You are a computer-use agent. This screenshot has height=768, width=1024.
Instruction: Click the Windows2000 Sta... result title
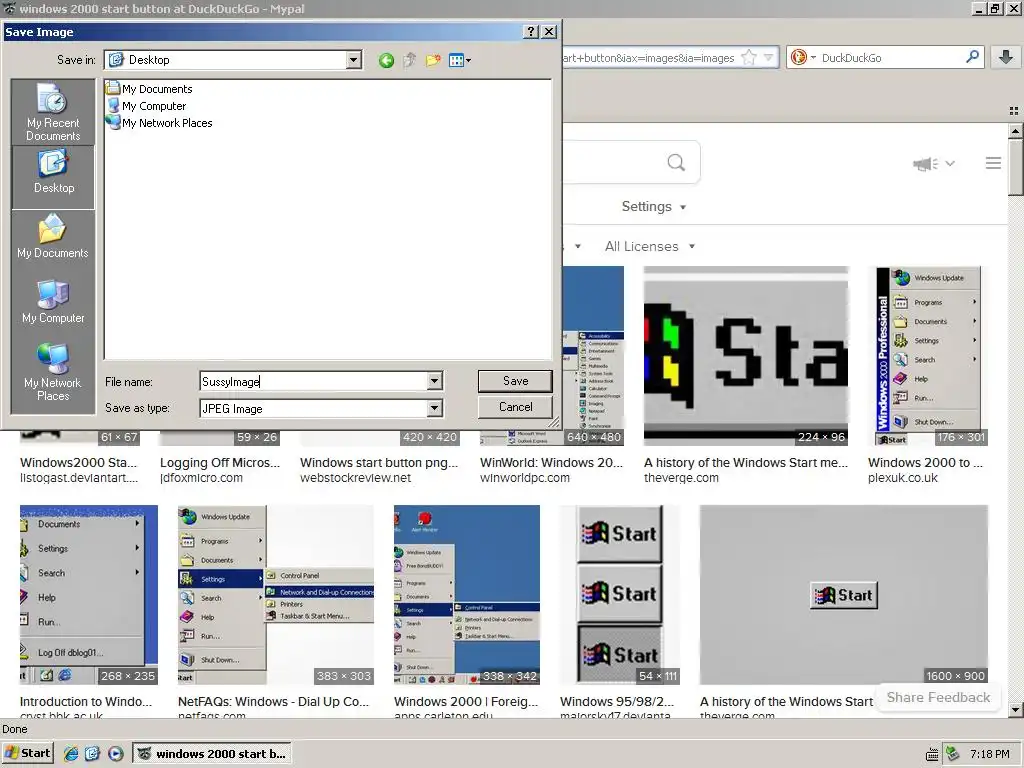coord(78,462)
